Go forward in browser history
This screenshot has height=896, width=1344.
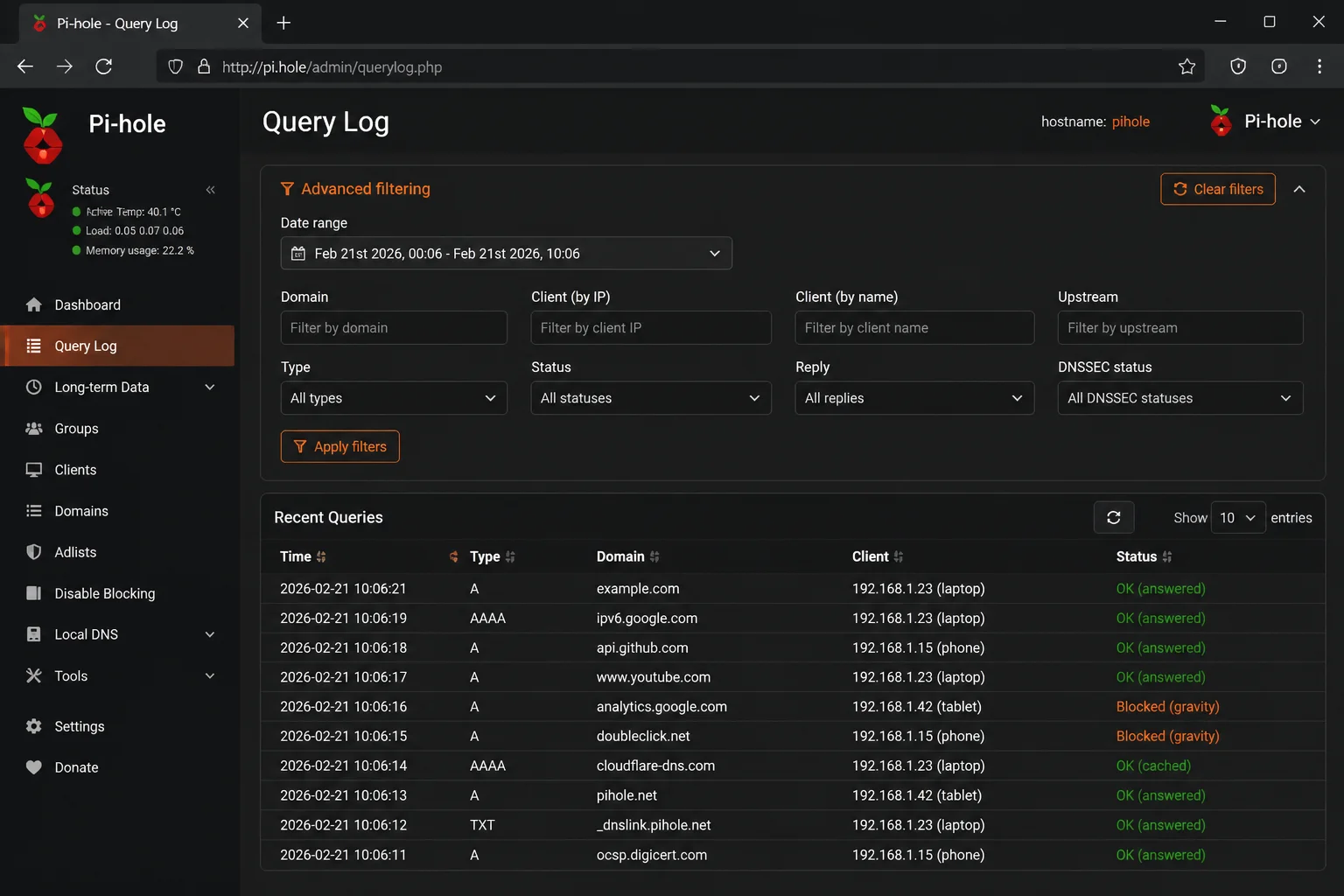click(65, 66)
